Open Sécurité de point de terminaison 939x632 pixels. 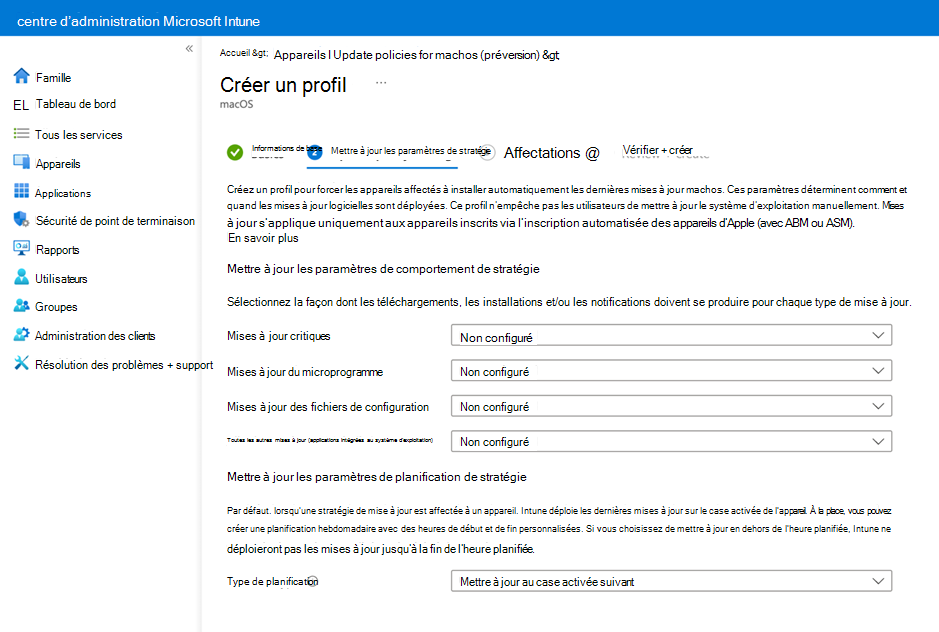(115, 221)
